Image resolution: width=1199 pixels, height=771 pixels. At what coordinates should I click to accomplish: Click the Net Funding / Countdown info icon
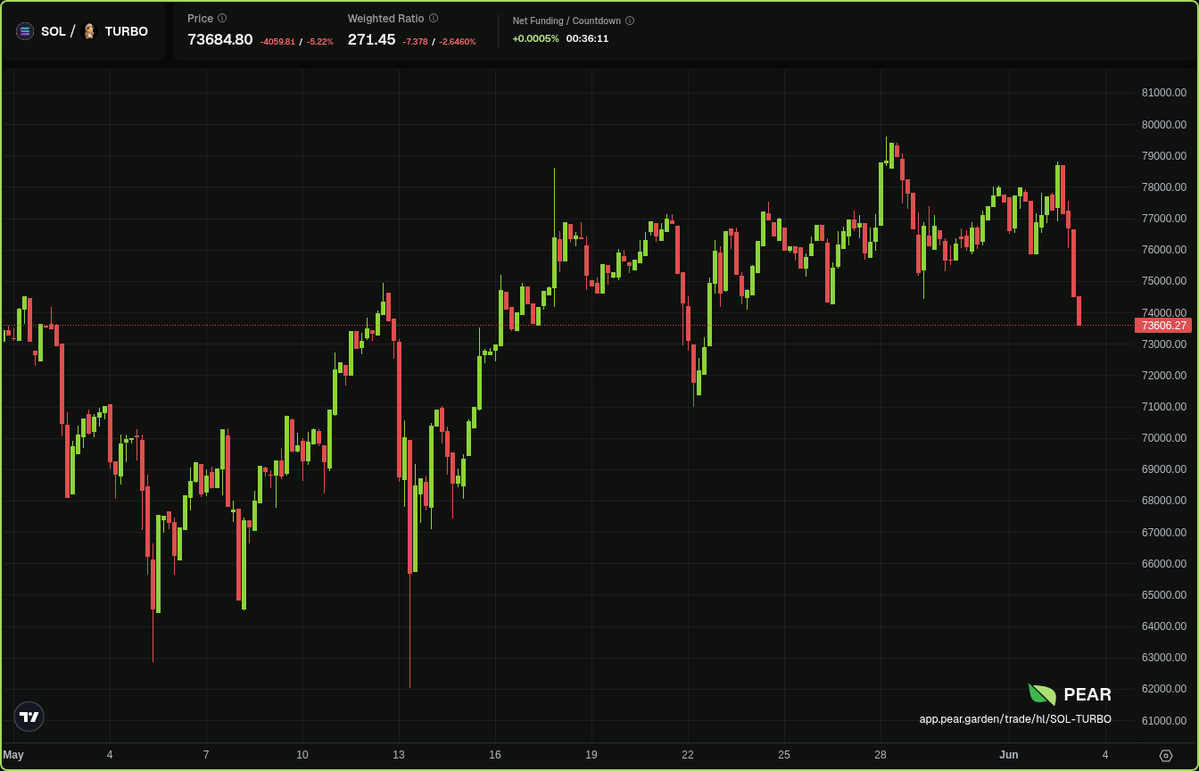[x=630, y=21]
